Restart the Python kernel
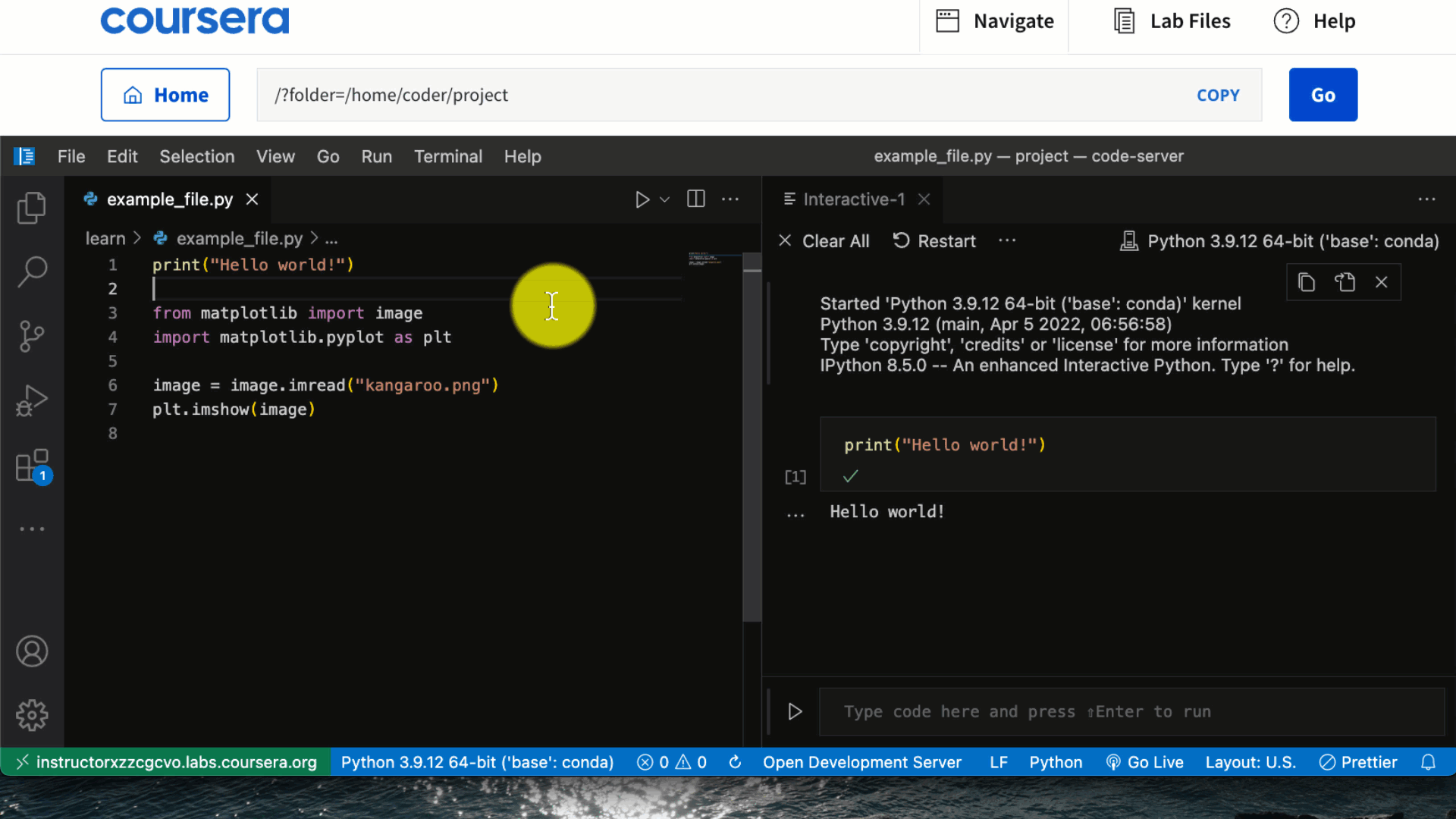The width and height of the screenshot is (1456, 819). [934, 241]
